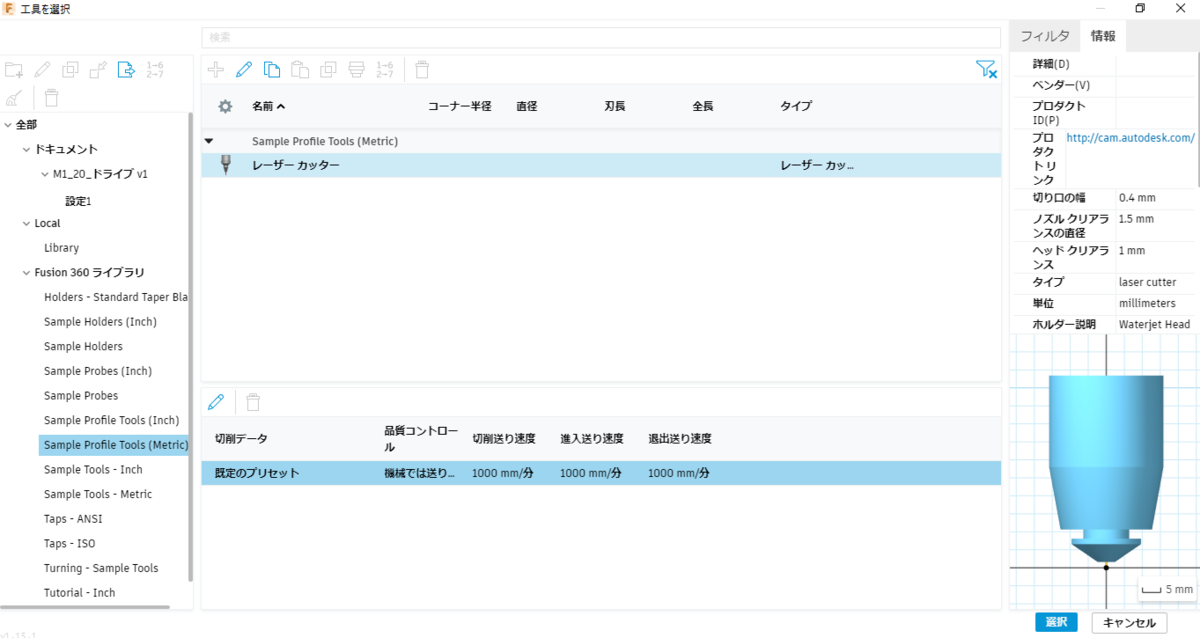Sort by 名前 column header

268,106
